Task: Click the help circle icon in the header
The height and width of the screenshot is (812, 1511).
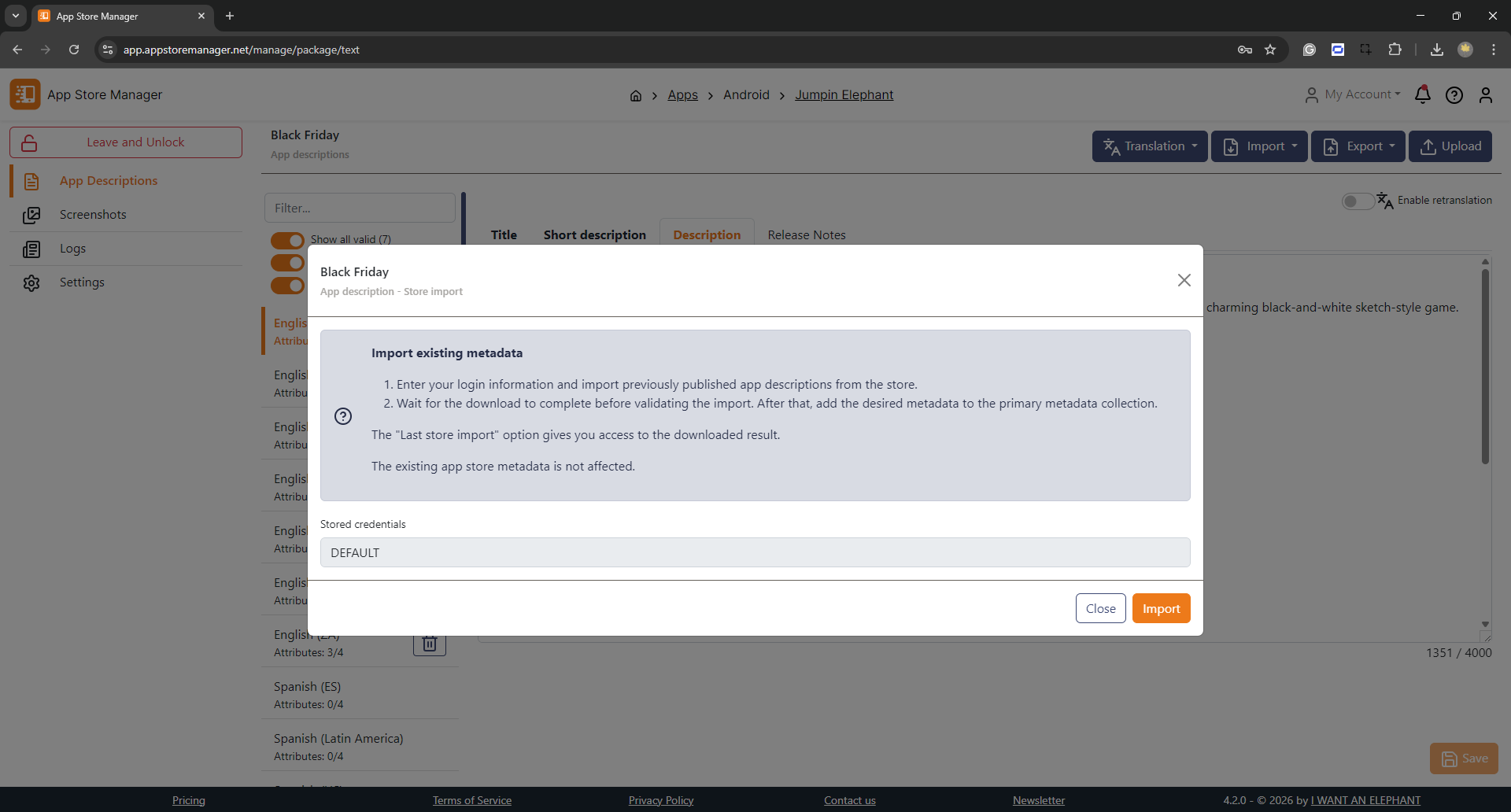Action: click(x=1454, y=95)
